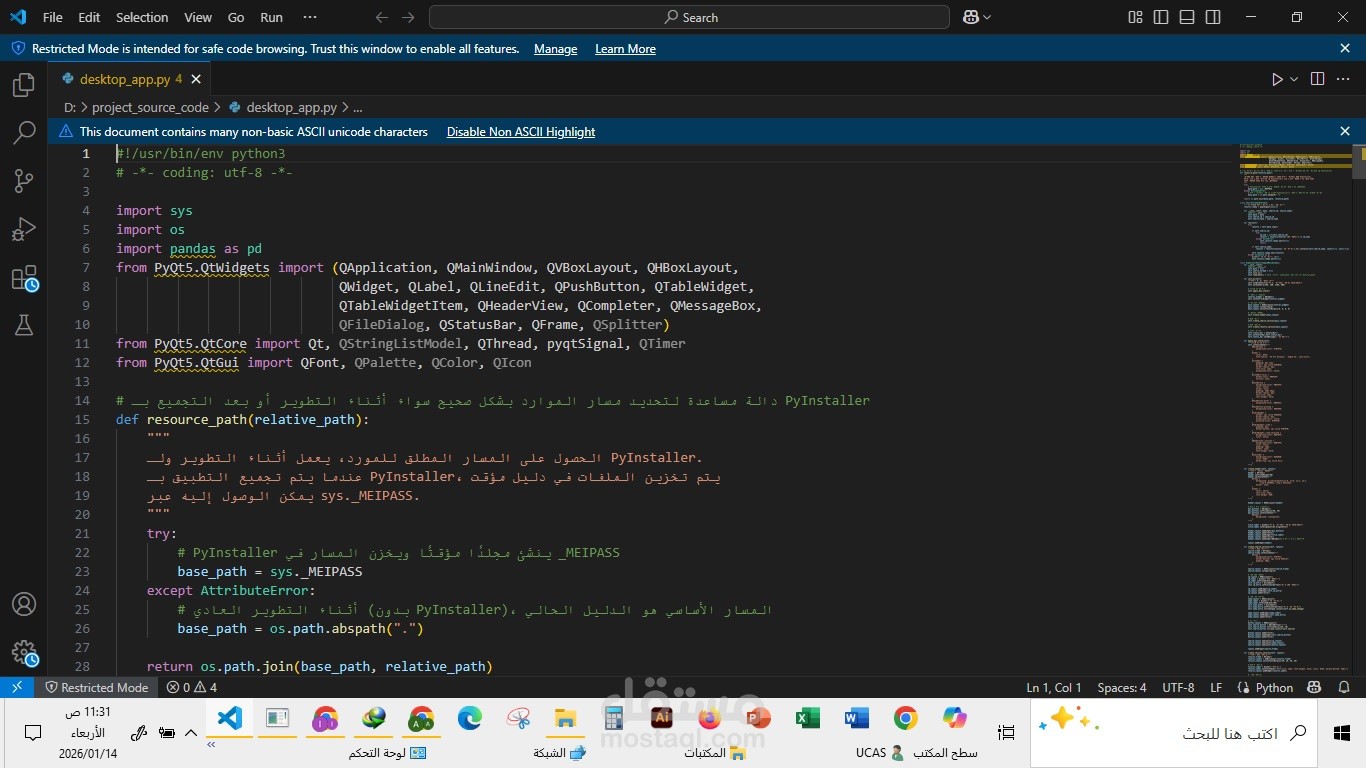Change the Spaces: 4 indentation setting
This screenshot has width=1366, height=768.
(1122, 687)
